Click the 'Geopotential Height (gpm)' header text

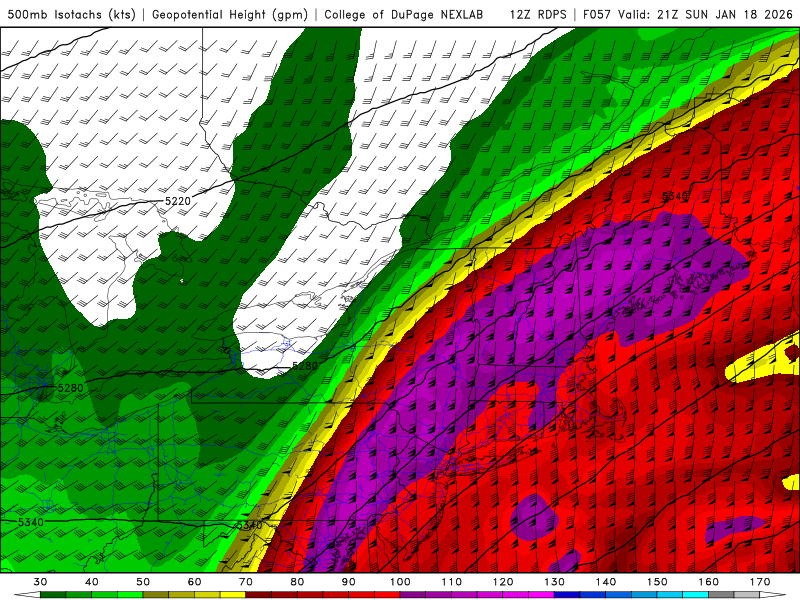click(x=230, y=14)
